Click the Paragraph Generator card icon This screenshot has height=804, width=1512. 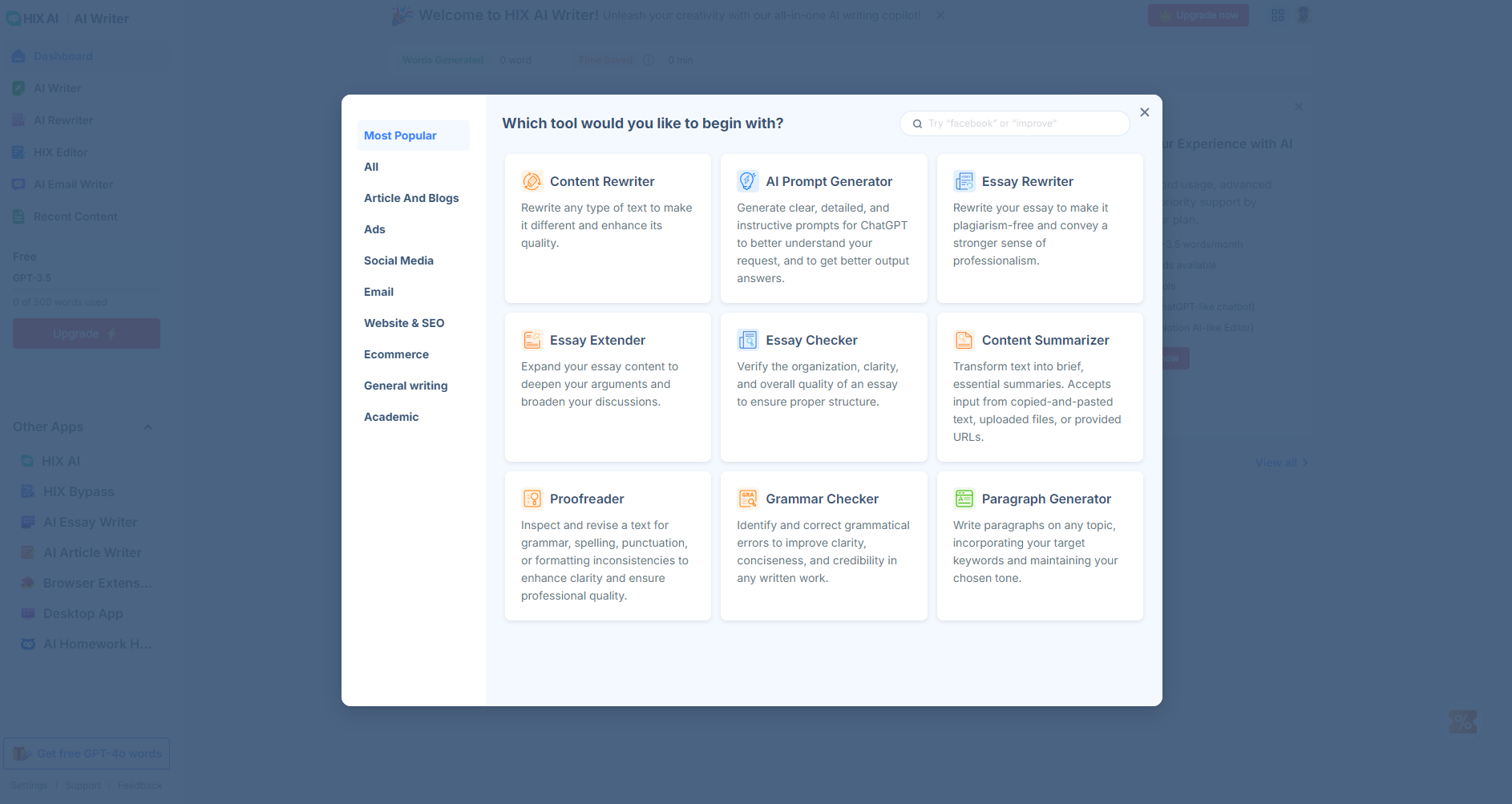pos(964,499)
